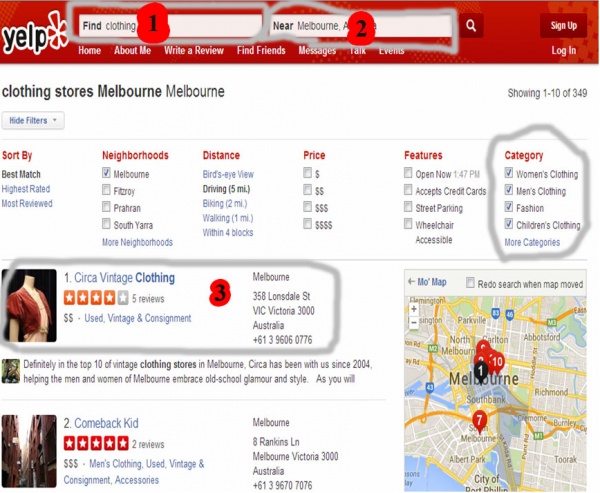Zoom out on the map

(414, 322)
